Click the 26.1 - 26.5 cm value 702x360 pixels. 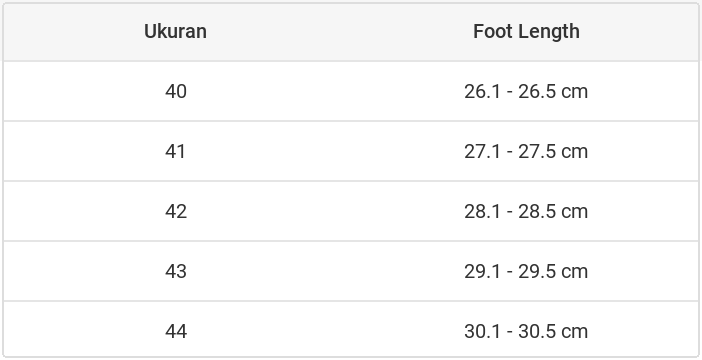(x=526, y=91)
